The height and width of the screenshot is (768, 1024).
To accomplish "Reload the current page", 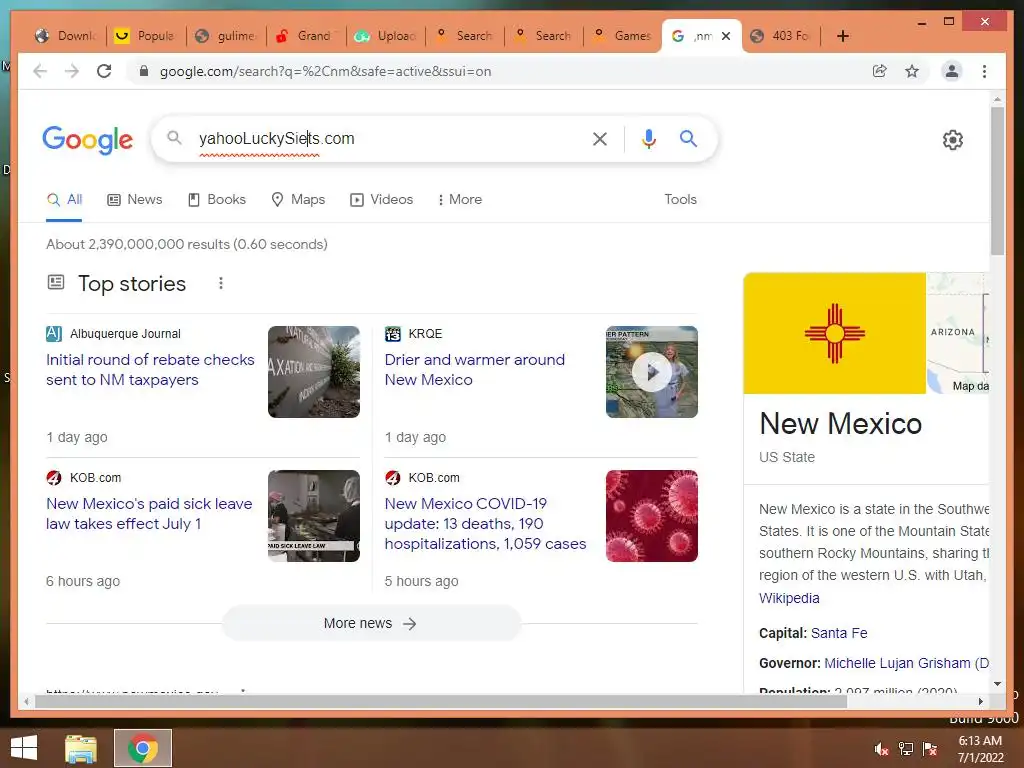I will tap(104, 71).
